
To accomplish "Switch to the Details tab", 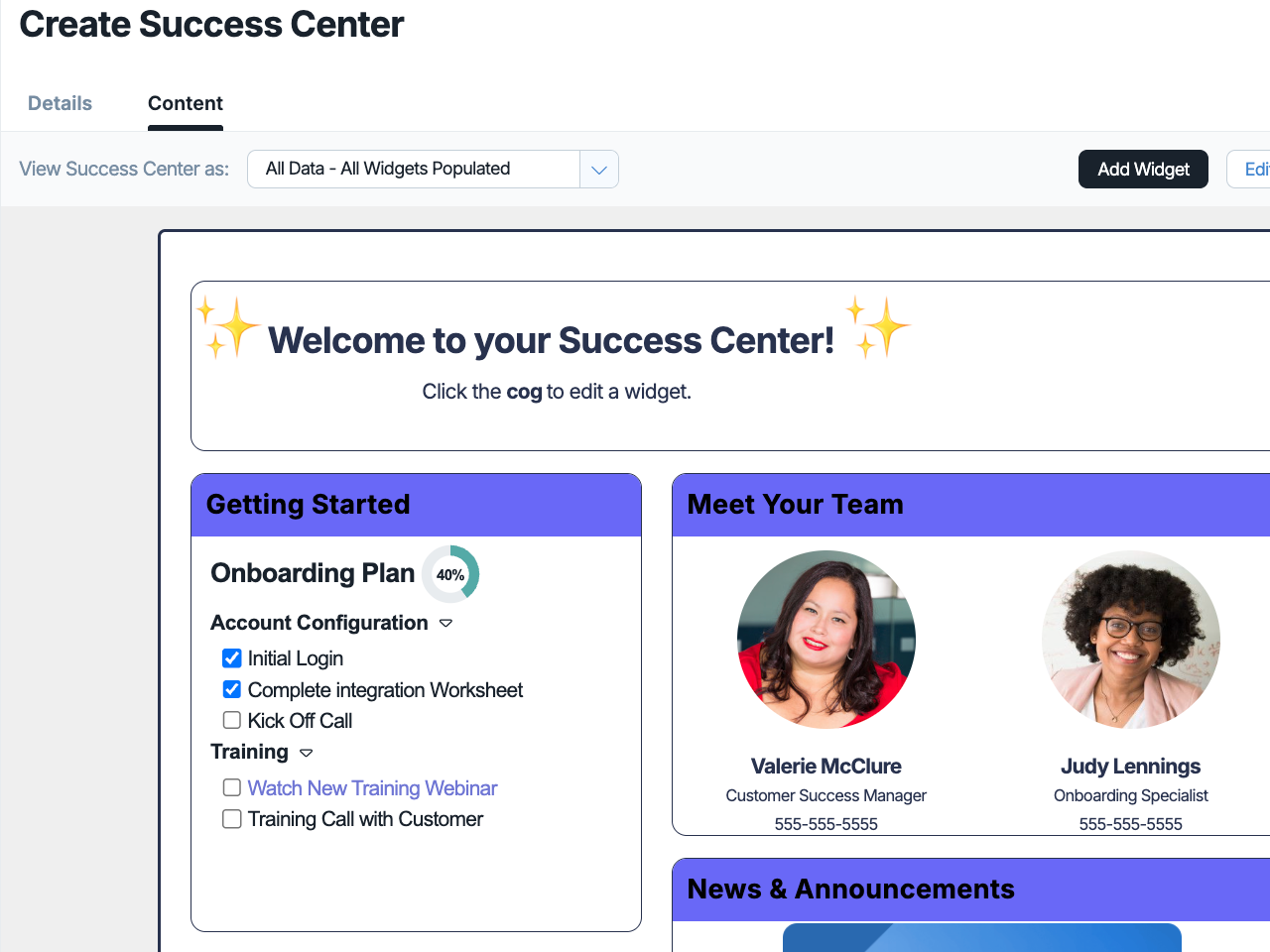I will pyautogui.click(x=60, y=103).
